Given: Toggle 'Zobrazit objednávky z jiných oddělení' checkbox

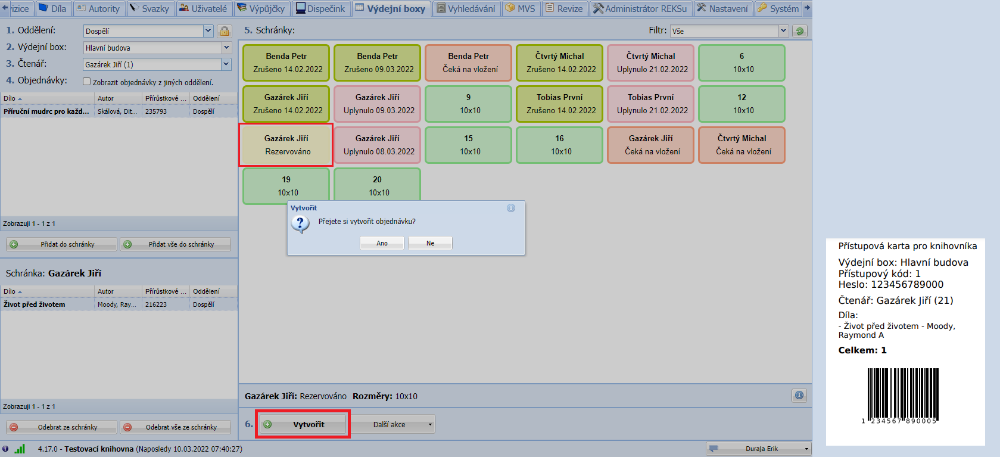Looking at the screenshot, I should 88,81.
